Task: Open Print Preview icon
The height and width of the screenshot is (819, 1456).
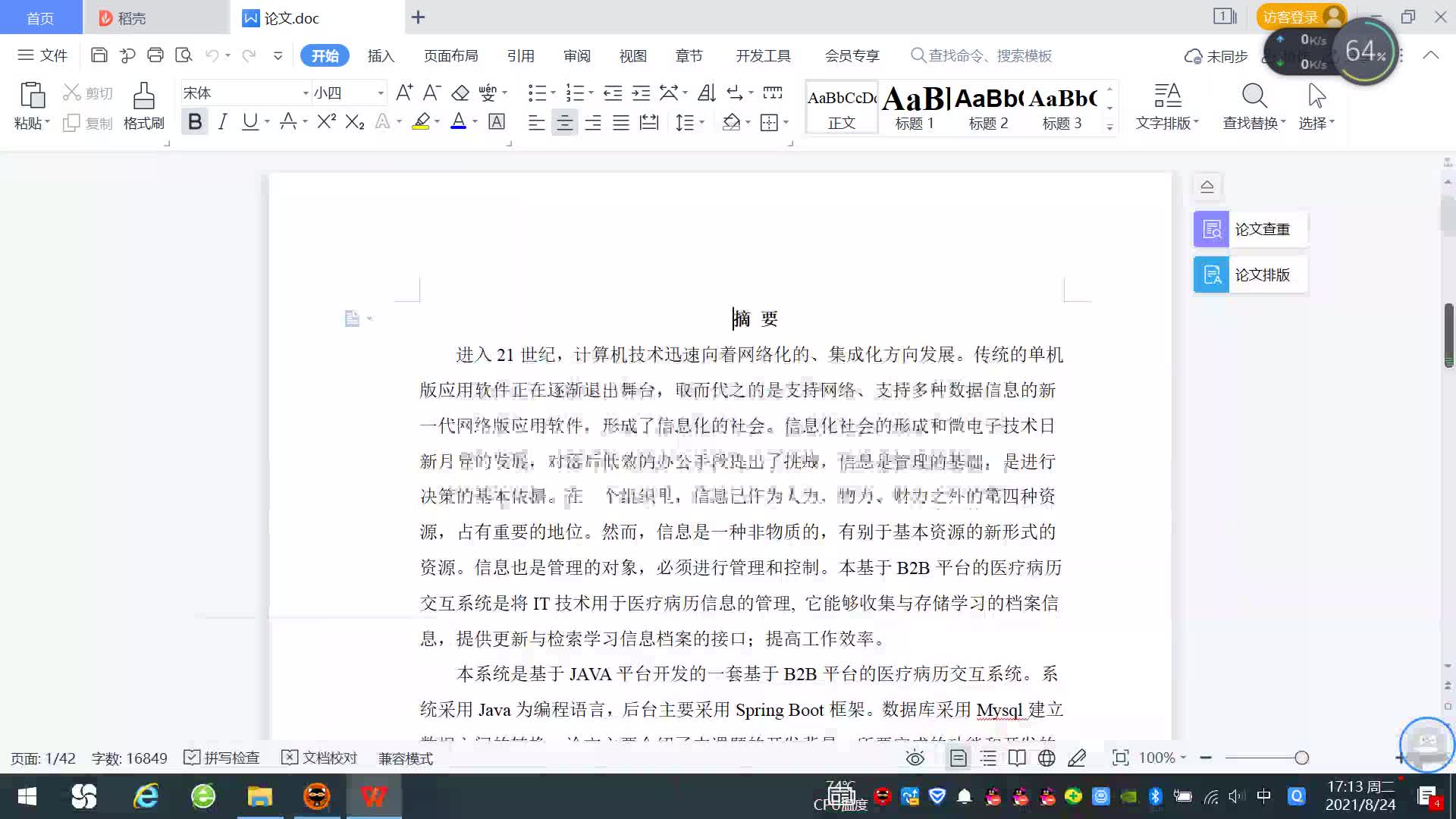Action: pyautogui.click(x=184, y=55)
